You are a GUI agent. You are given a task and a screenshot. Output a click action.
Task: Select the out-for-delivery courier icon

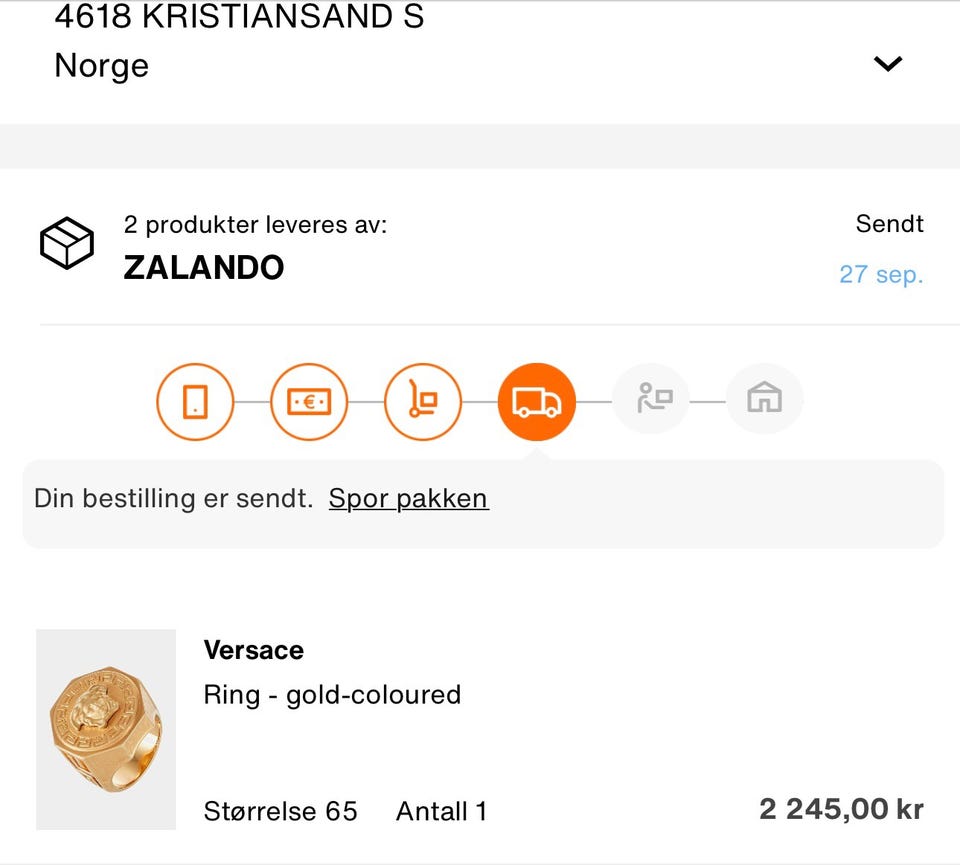coord(651,400)
